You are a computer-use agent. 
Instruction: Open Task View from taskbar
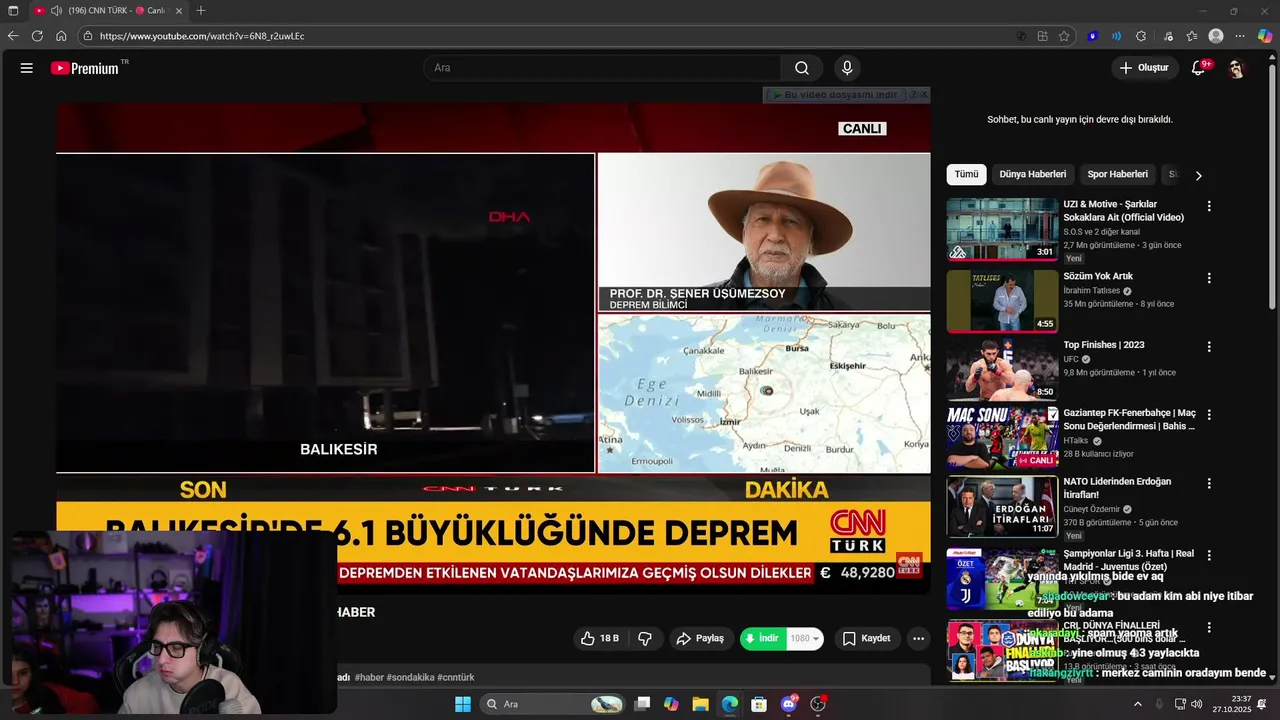[x=642, y=704]
